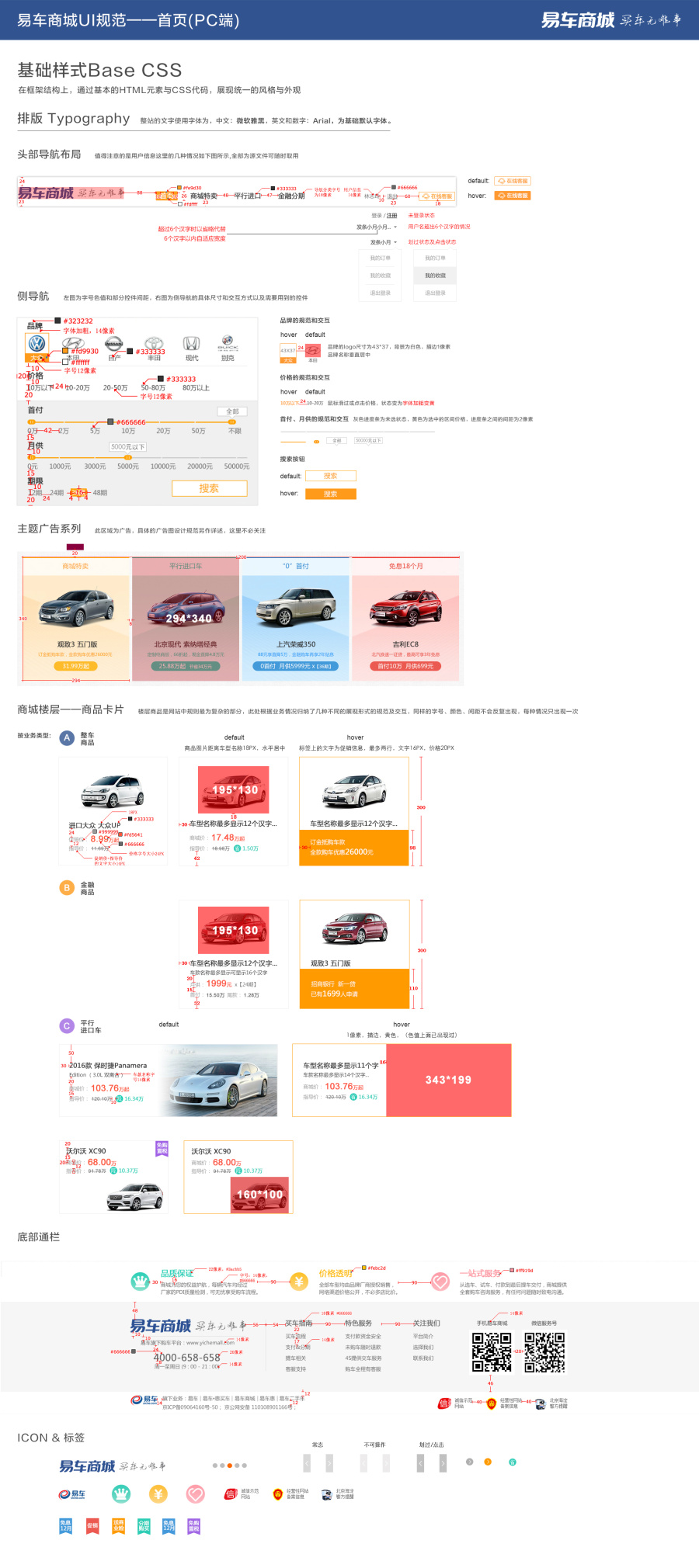
Task: Select the Volkswagen brand logo
Action: (x=37, y=343)
